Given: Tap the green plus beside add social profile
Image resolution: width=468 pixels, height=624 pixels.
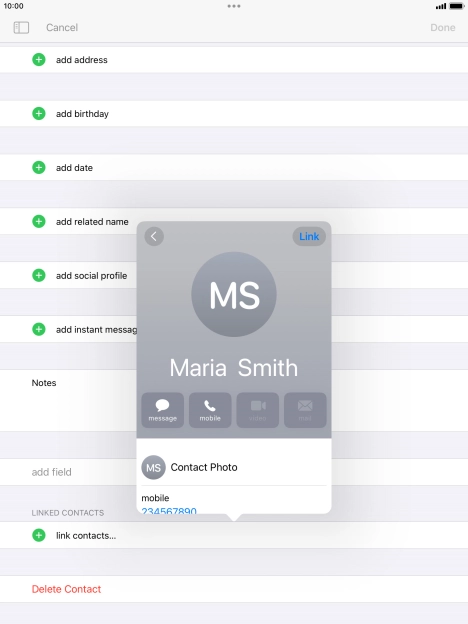Looking at the screenshot, I should click(x=39, y=275).
